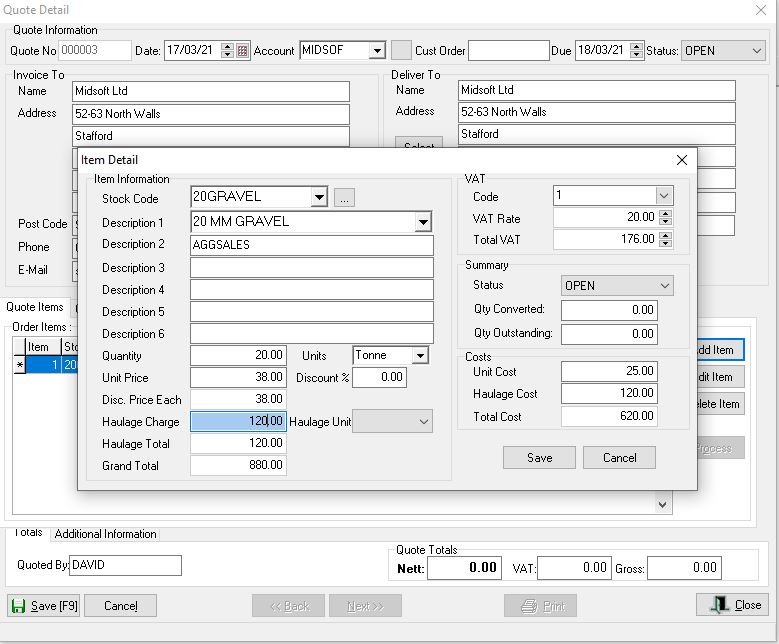This screenshot has height=644, width=779.
Task: Click the Edit Item button
Action: coord(720,377)
